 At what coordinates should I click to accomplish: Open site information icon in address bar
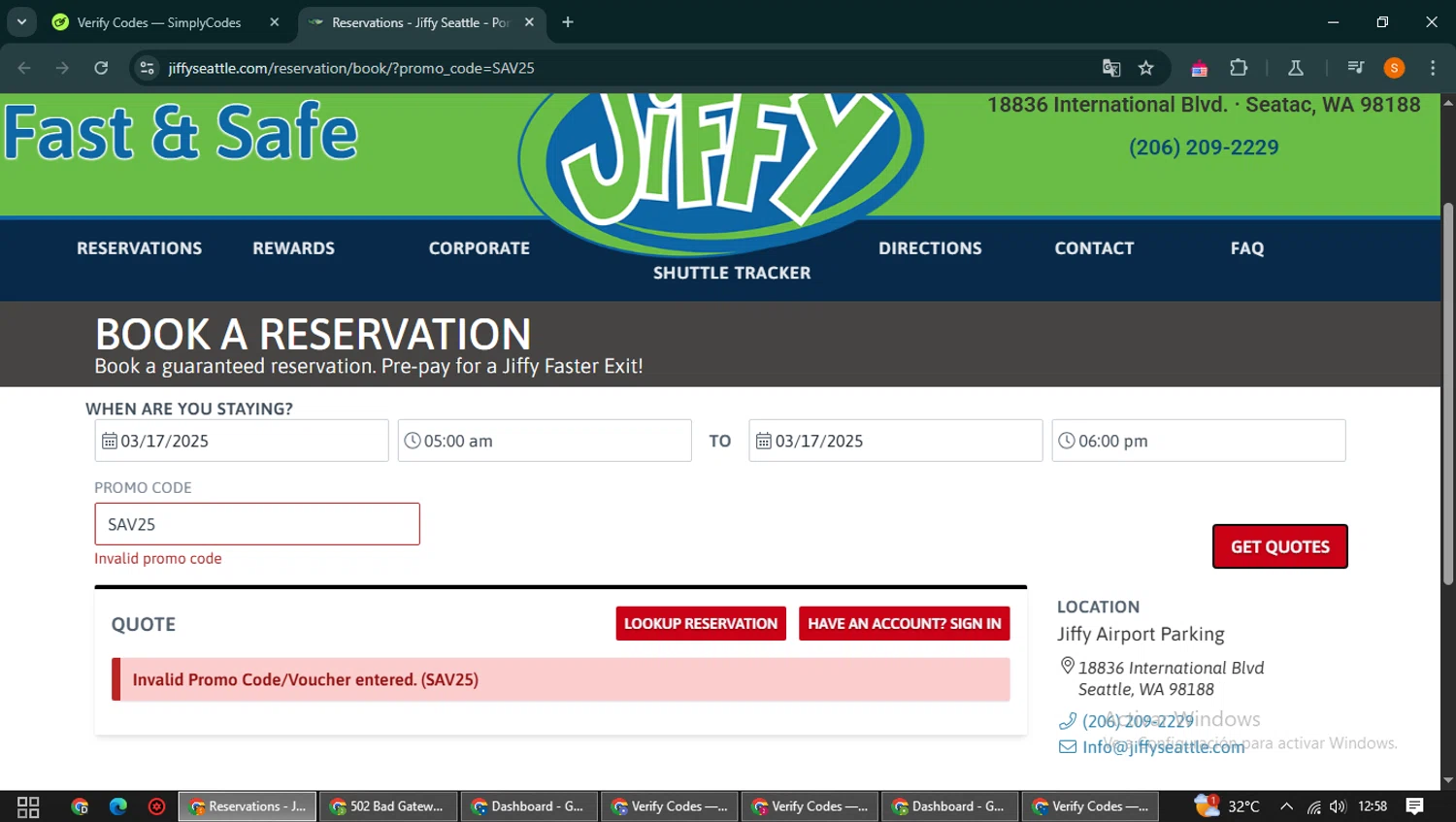pos(147,68)
